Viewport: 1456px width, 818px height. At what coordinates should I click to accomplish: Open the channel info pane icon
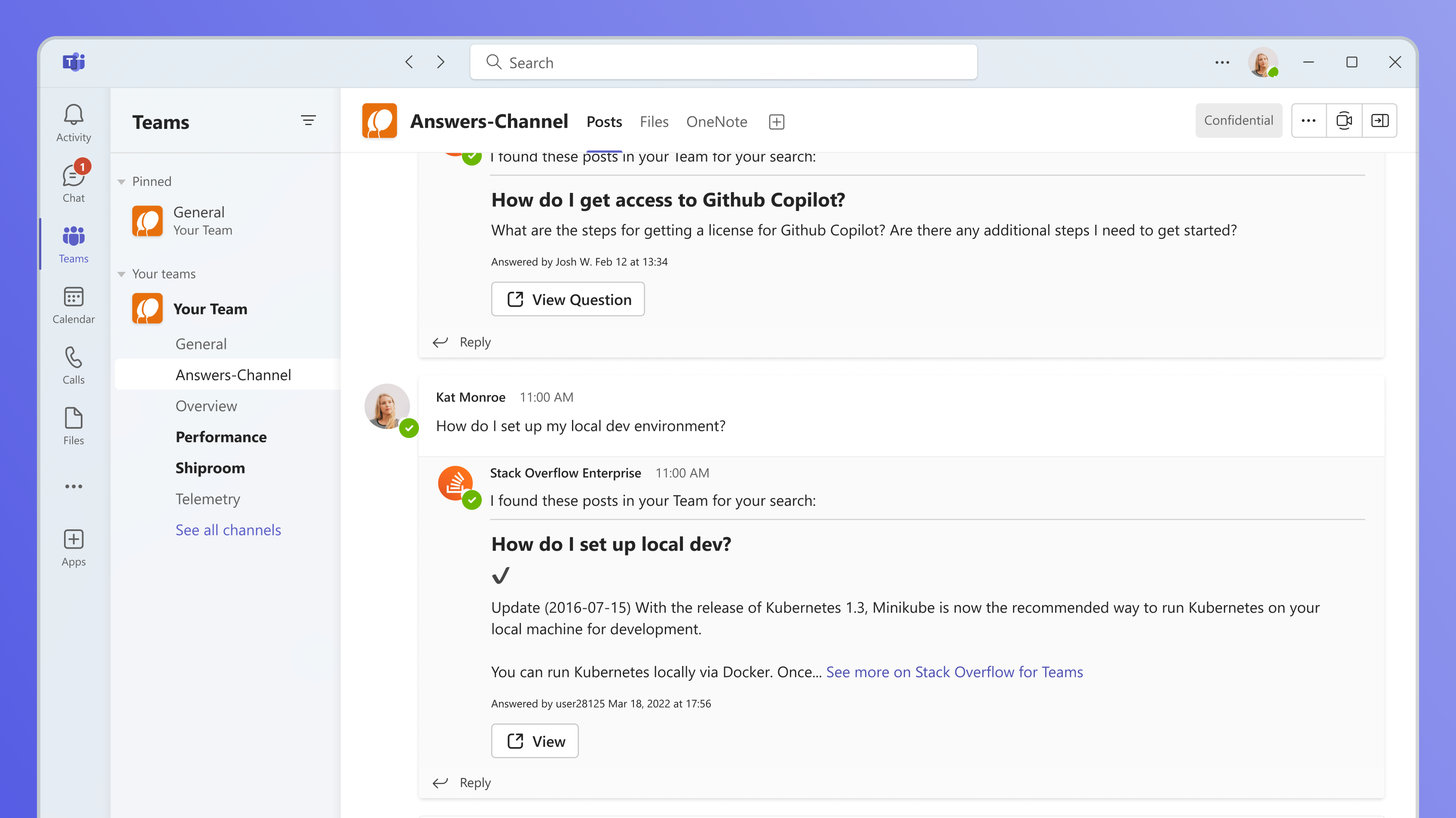tap(1380, 120)
